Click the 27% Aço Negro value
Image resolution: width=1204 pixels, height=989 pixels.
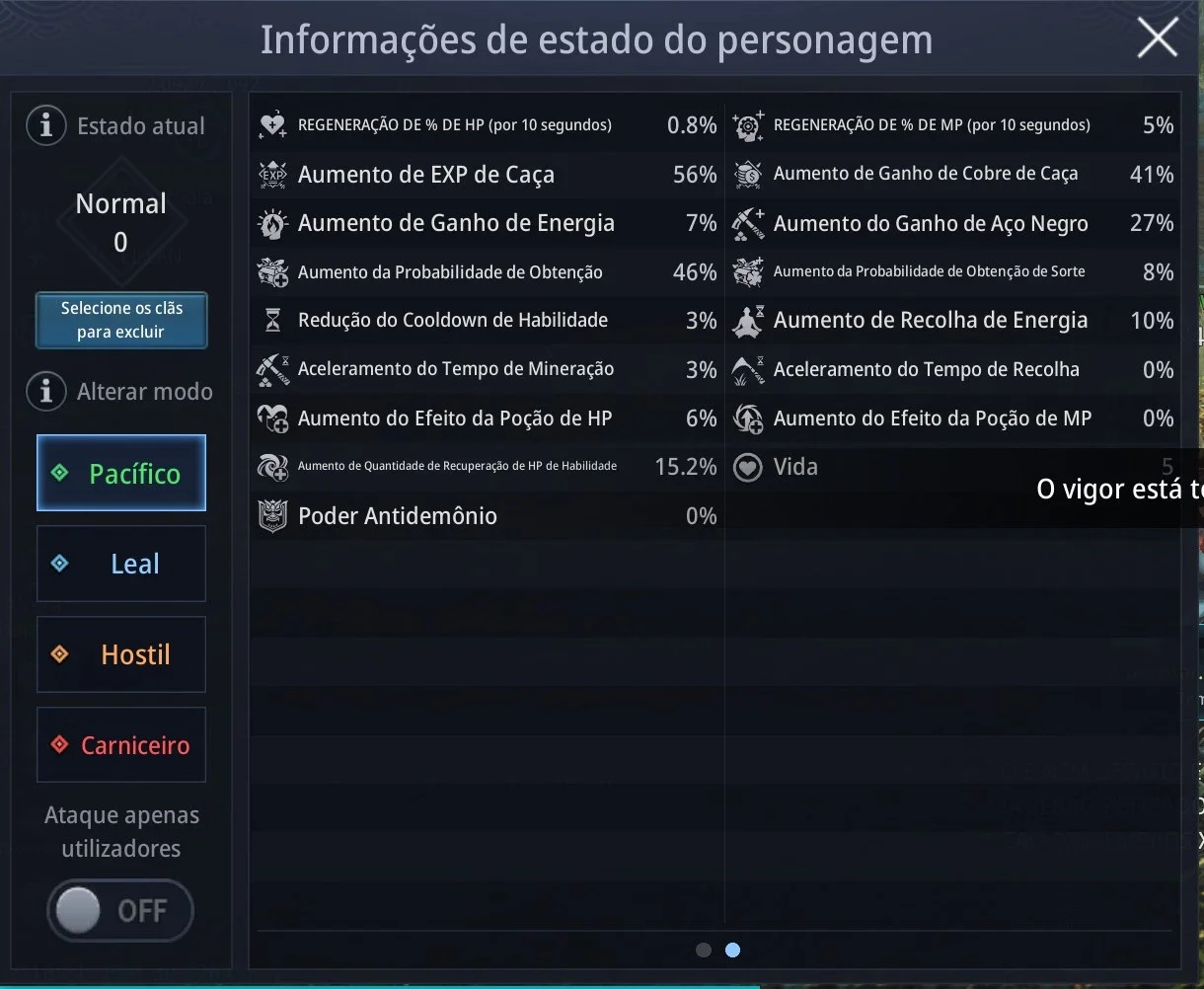(x=1152, y=224)
